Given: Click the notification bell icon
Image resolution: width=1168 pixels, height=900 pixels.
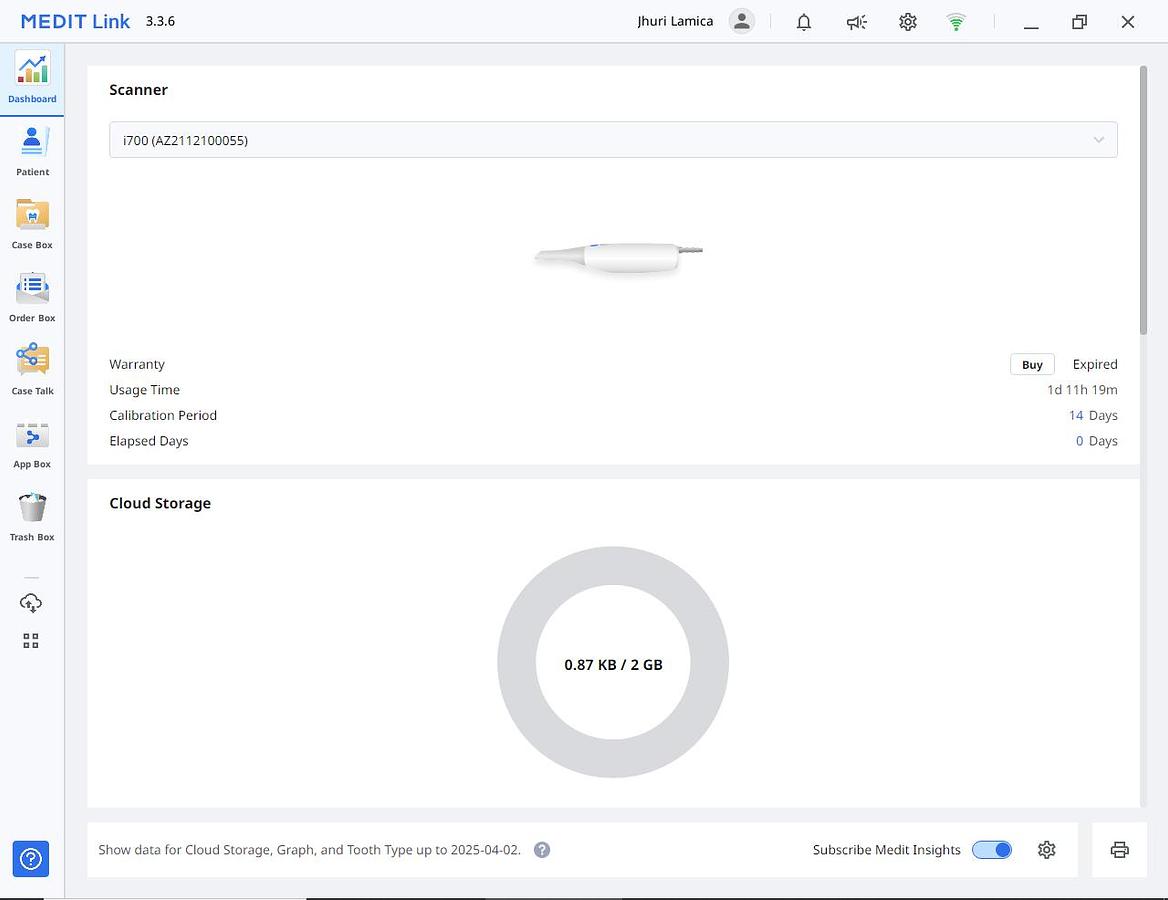Looking at the screenshot, I should click(x=804, y=22).
